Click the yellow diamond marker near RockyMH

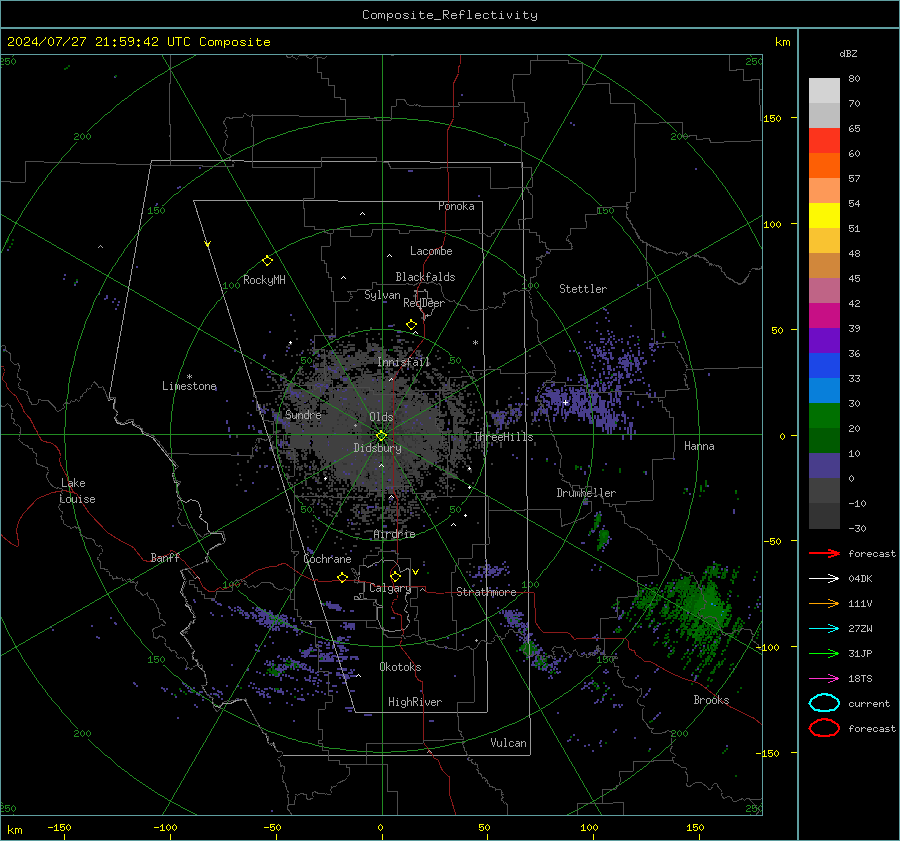[x=267, y=261]
